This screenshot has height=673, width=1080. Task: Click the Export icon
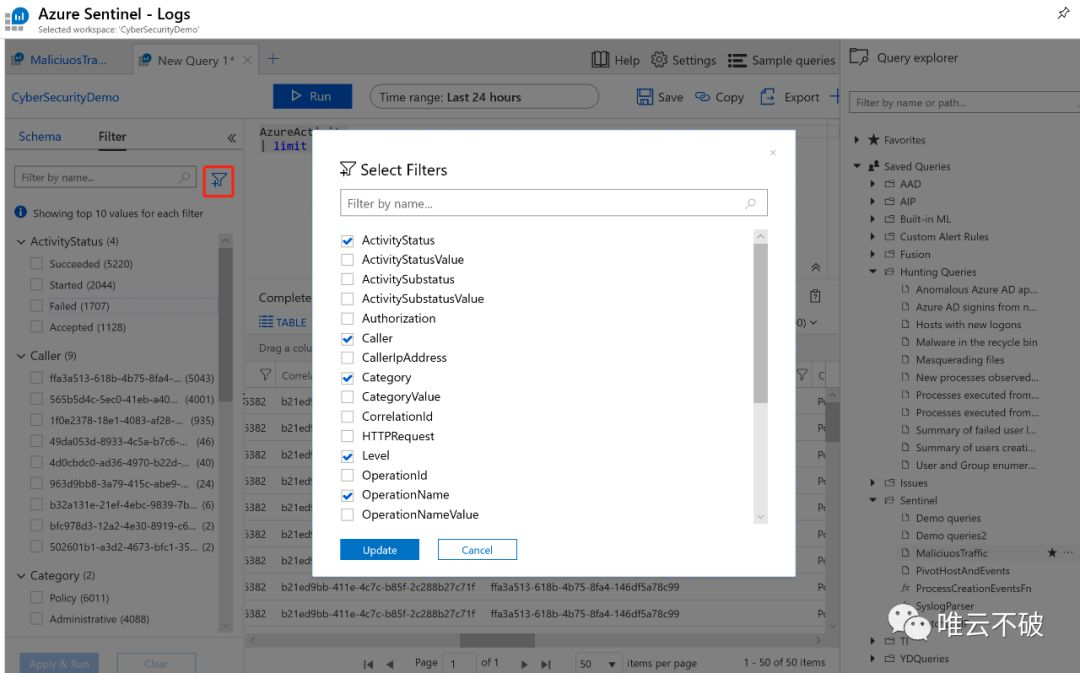tap(767, 96)
